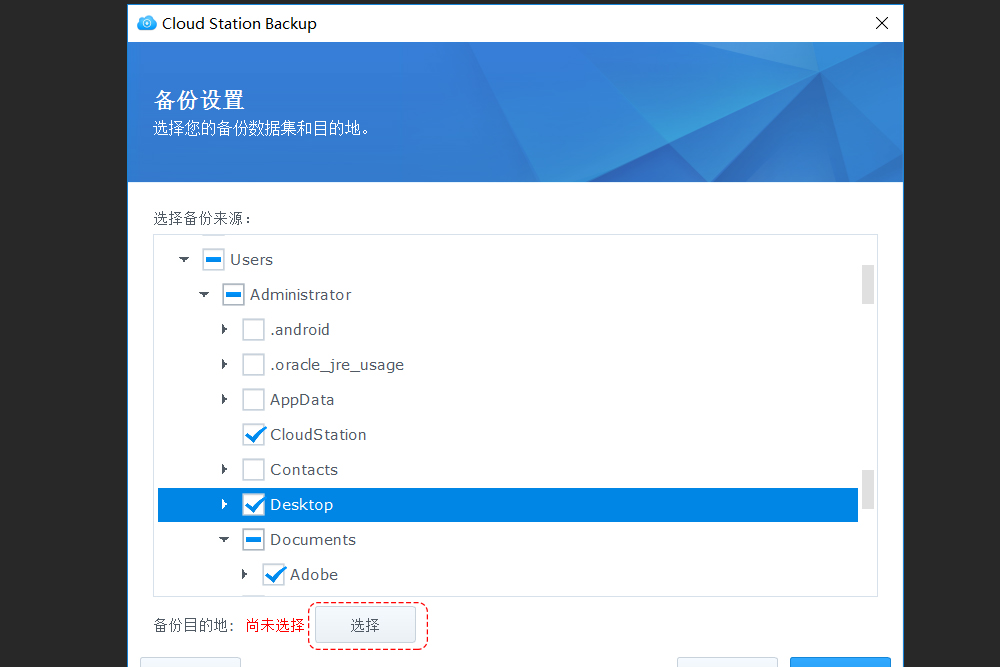The width and height of the screenshot is (1000, 667).
Task: Collapse the Users tree node
Action: 183,259
